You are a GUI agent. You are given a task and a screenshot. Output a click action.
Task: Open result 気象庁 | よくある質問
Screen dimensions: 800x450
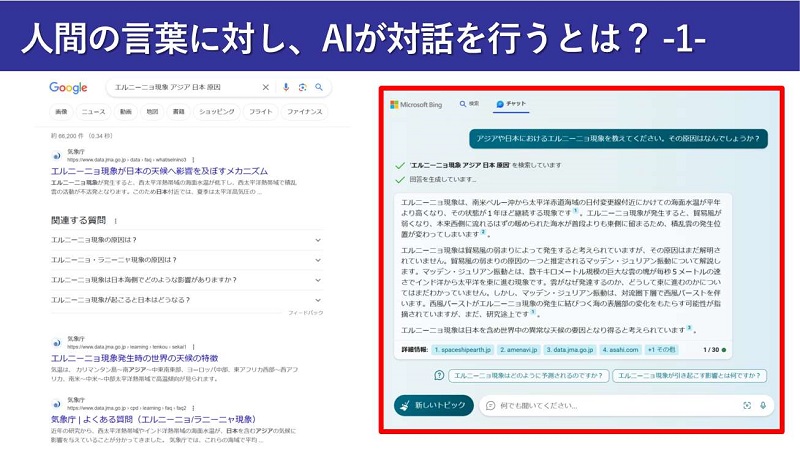tap(154, 419)
